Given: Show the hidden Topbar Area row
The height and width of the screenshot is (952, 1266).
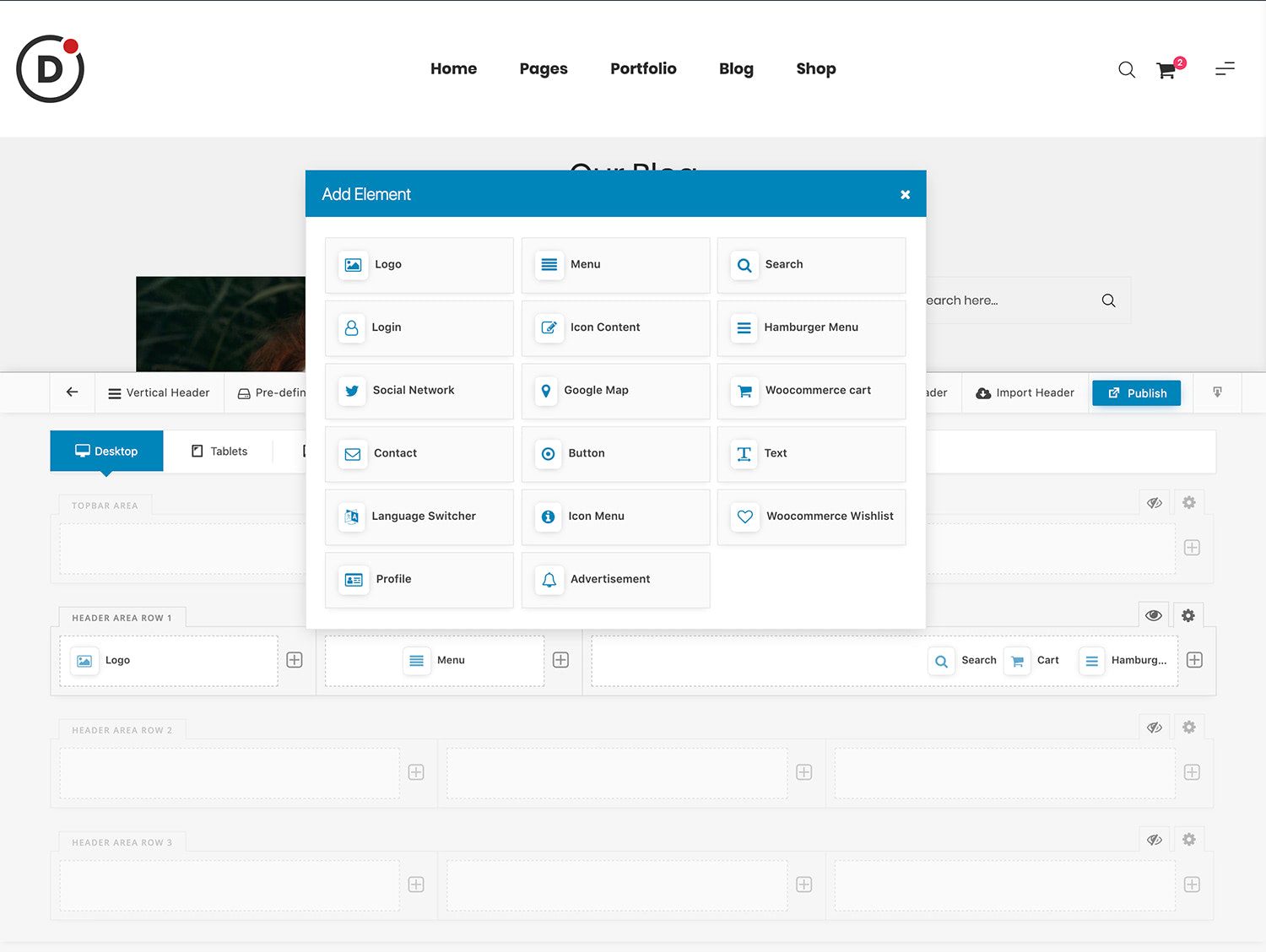Looking at the screenshot, I should 1154,503.
